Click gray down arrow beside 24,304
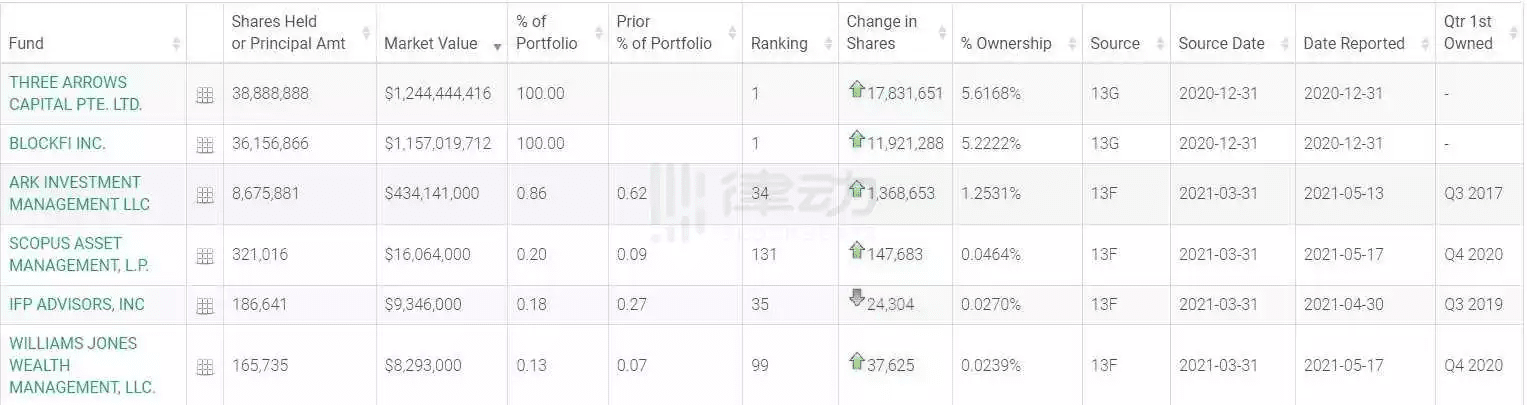 856,297
